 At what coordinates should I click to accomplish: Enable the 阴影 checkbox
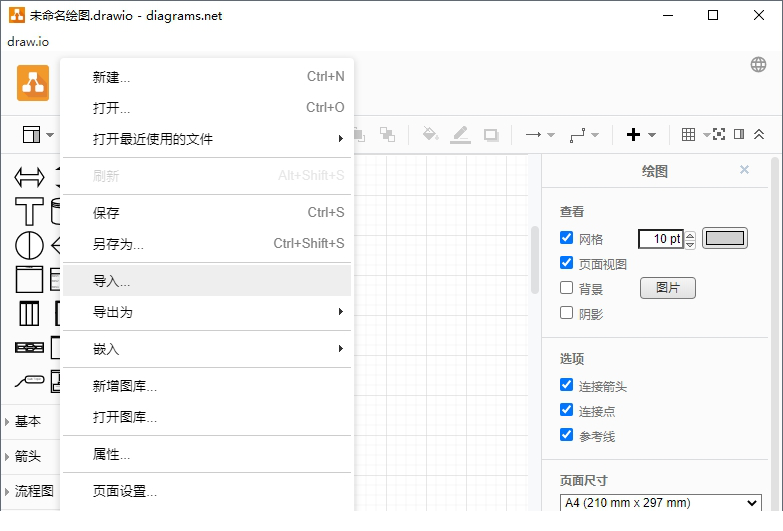tap(566, 313)
